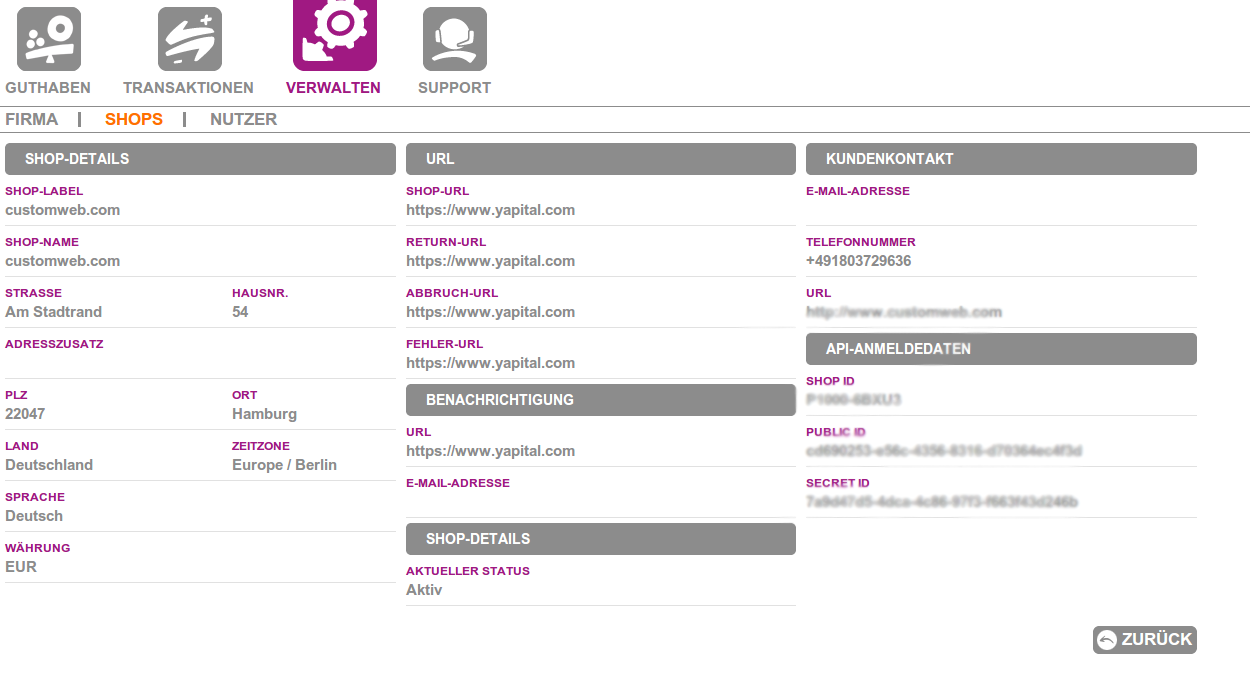
Task: Click the Telefonnummer value
Action: pyautogui.click(x=858, y=261)
